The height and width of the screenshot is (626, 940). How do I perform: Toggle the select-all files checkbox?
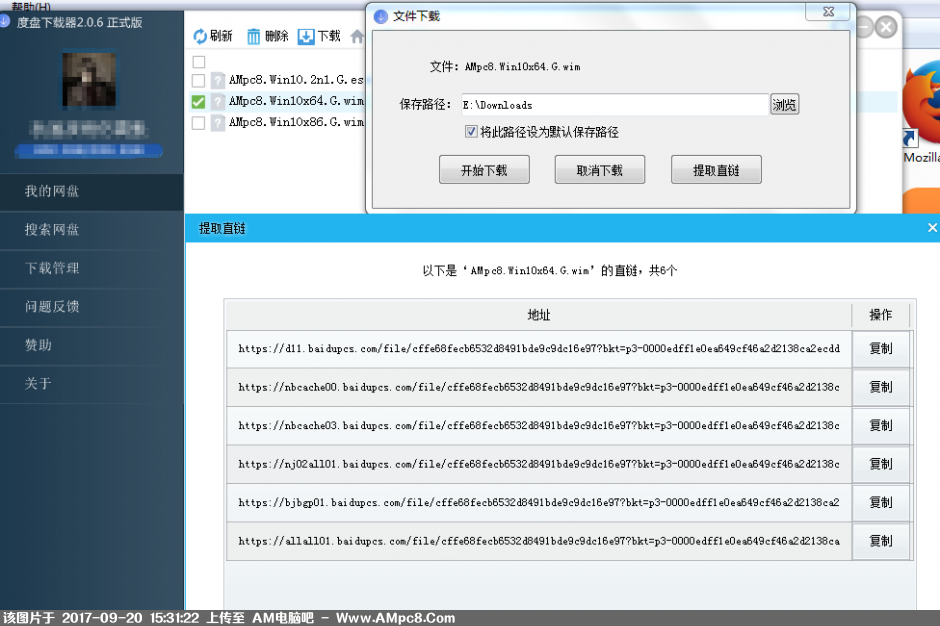tap(199, 62)
